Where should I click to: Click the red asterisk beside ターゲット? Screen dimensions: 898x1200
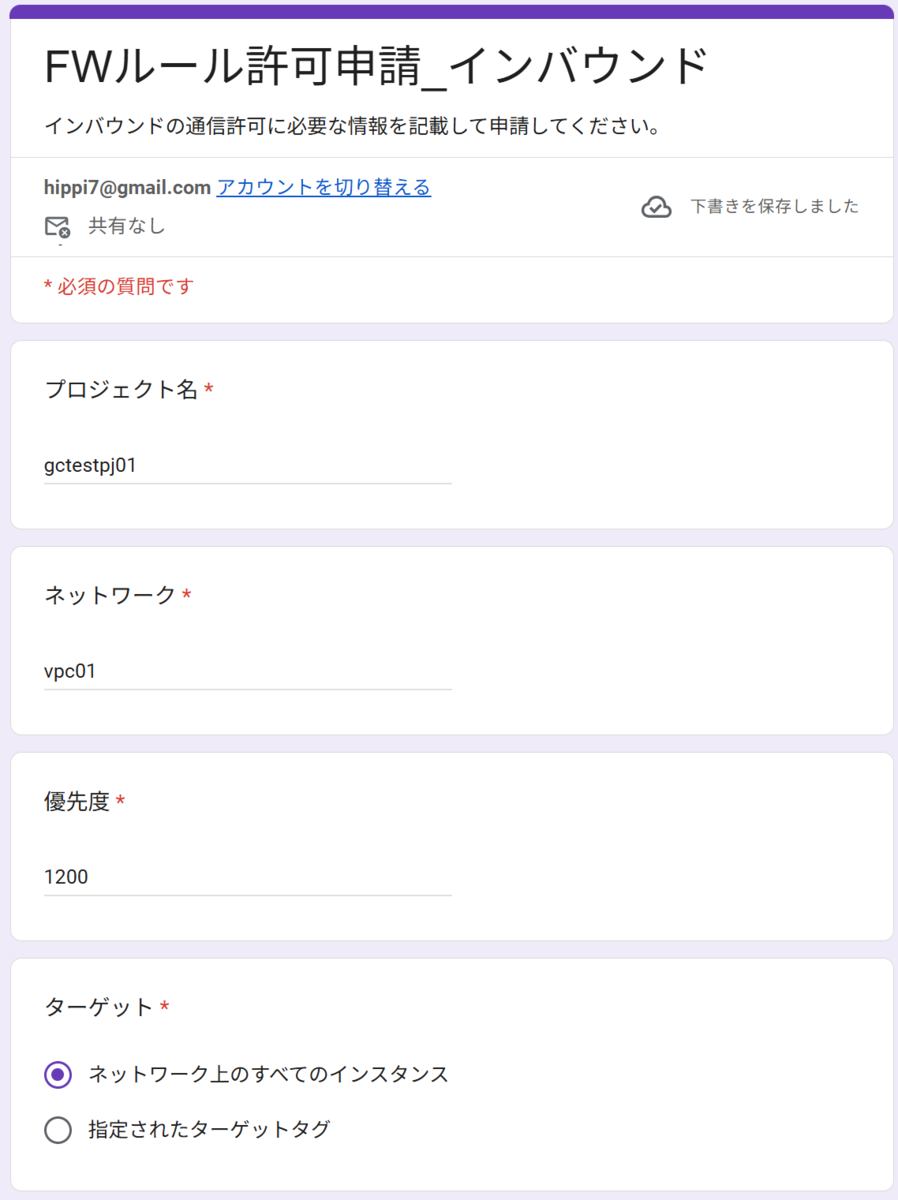tap(164, 1005)
